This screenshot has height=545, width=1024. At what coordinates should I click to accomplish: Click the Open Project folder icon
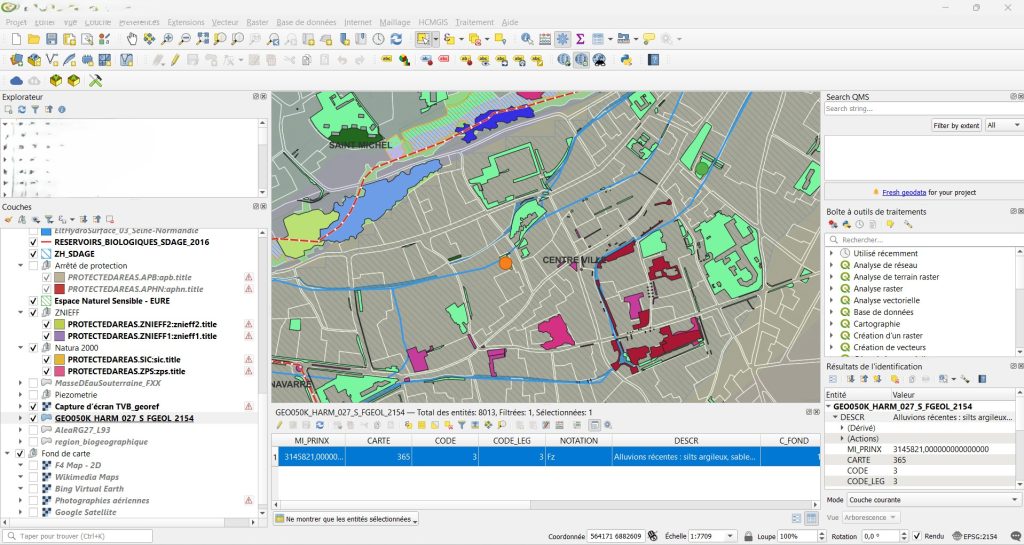tap(34, 39)
